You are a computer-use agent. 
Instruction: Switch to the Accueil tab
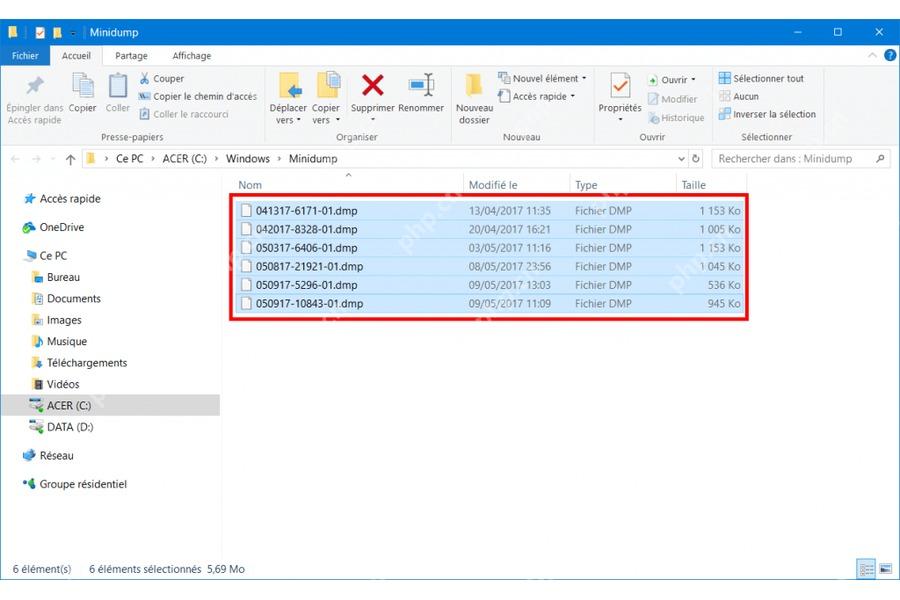pos(76,56)
